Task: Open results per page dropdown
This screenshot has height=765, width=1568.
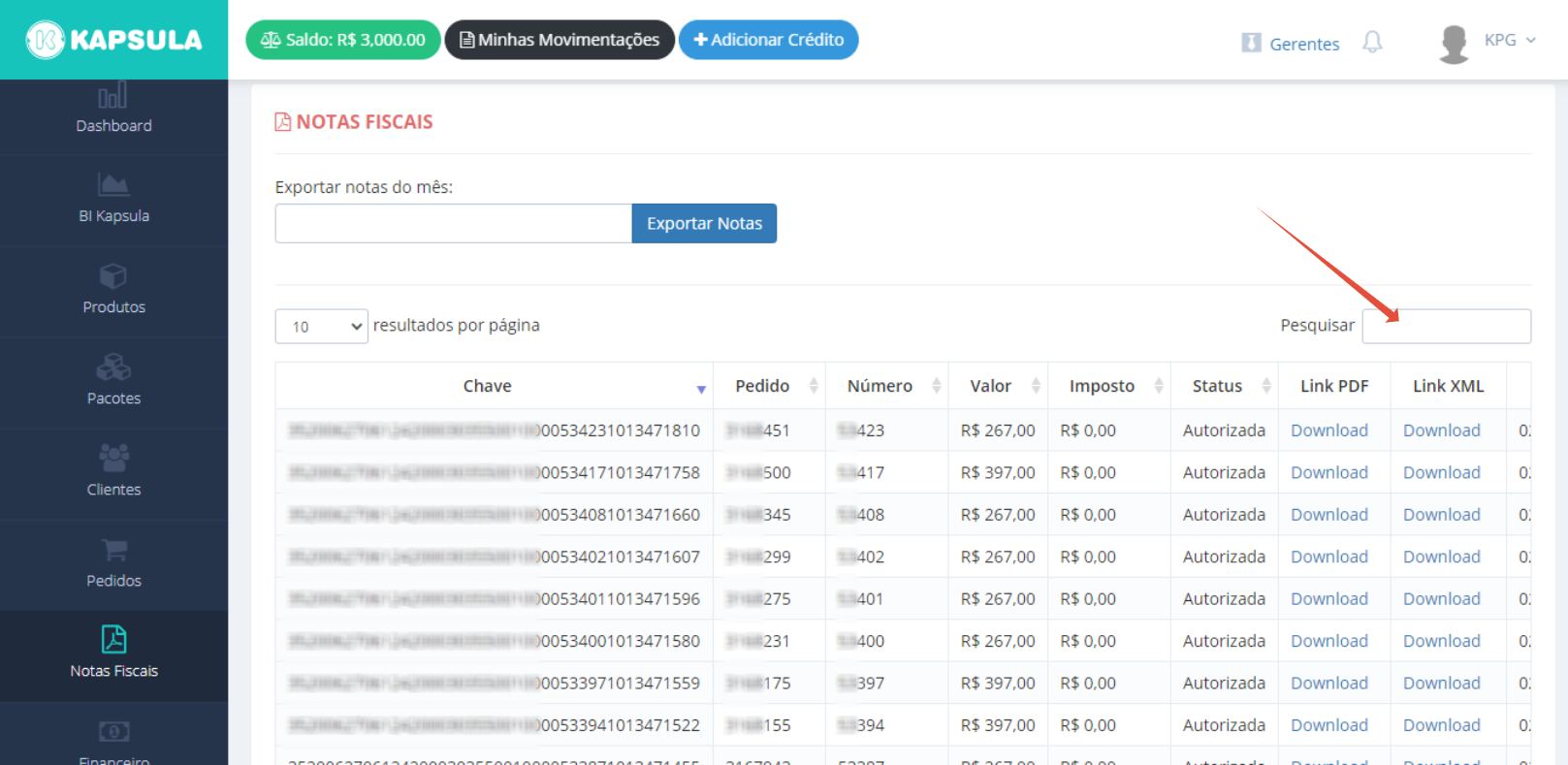Action: click(x=322, y=326)
